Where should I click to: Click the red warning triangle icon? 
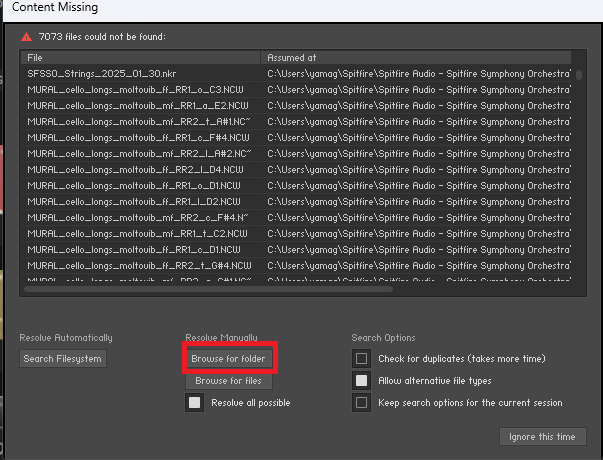tap(25, 36)
